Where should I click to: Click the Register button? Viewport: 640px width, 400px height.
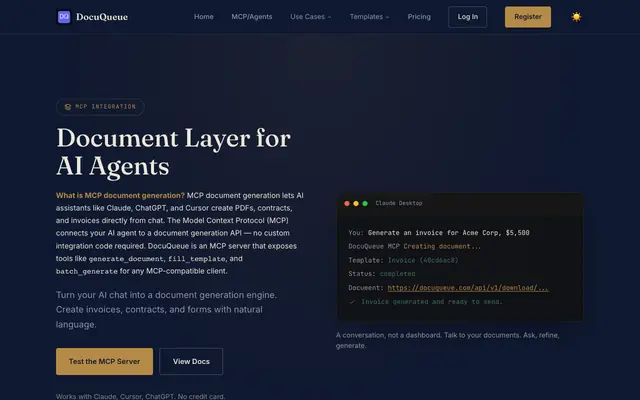[528, 17]
